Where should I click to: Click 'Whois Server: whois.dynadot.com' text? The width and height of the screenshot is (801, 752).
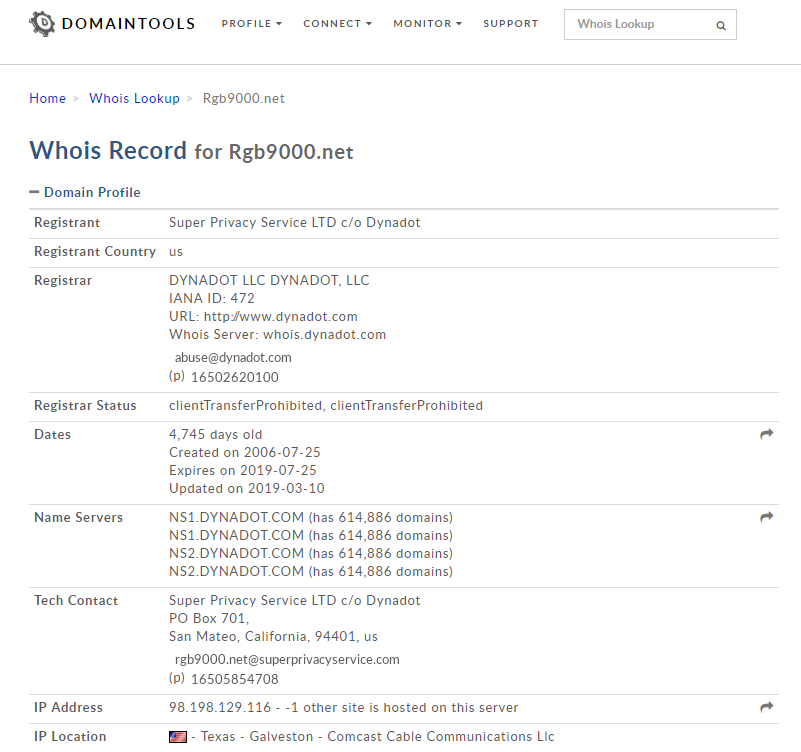277,335
